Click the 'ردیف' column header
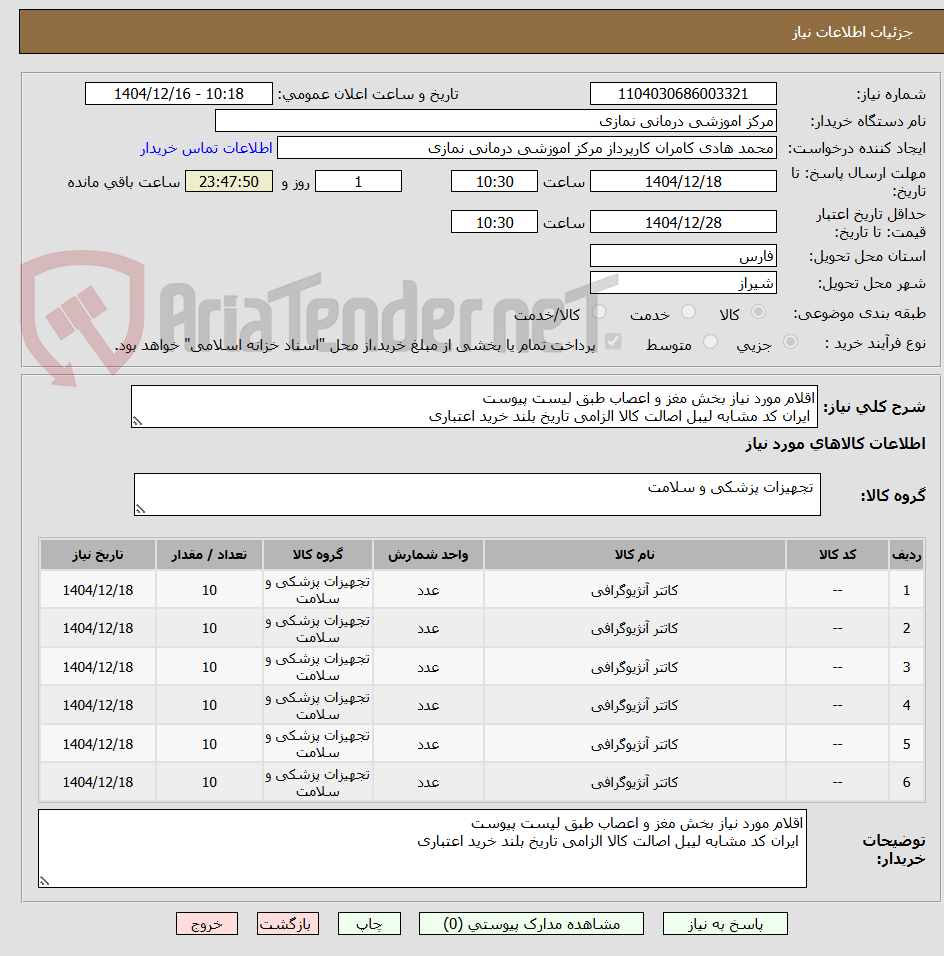Viewport: 944px width, 956px height. pyautogui.click(x=906, y=554)
